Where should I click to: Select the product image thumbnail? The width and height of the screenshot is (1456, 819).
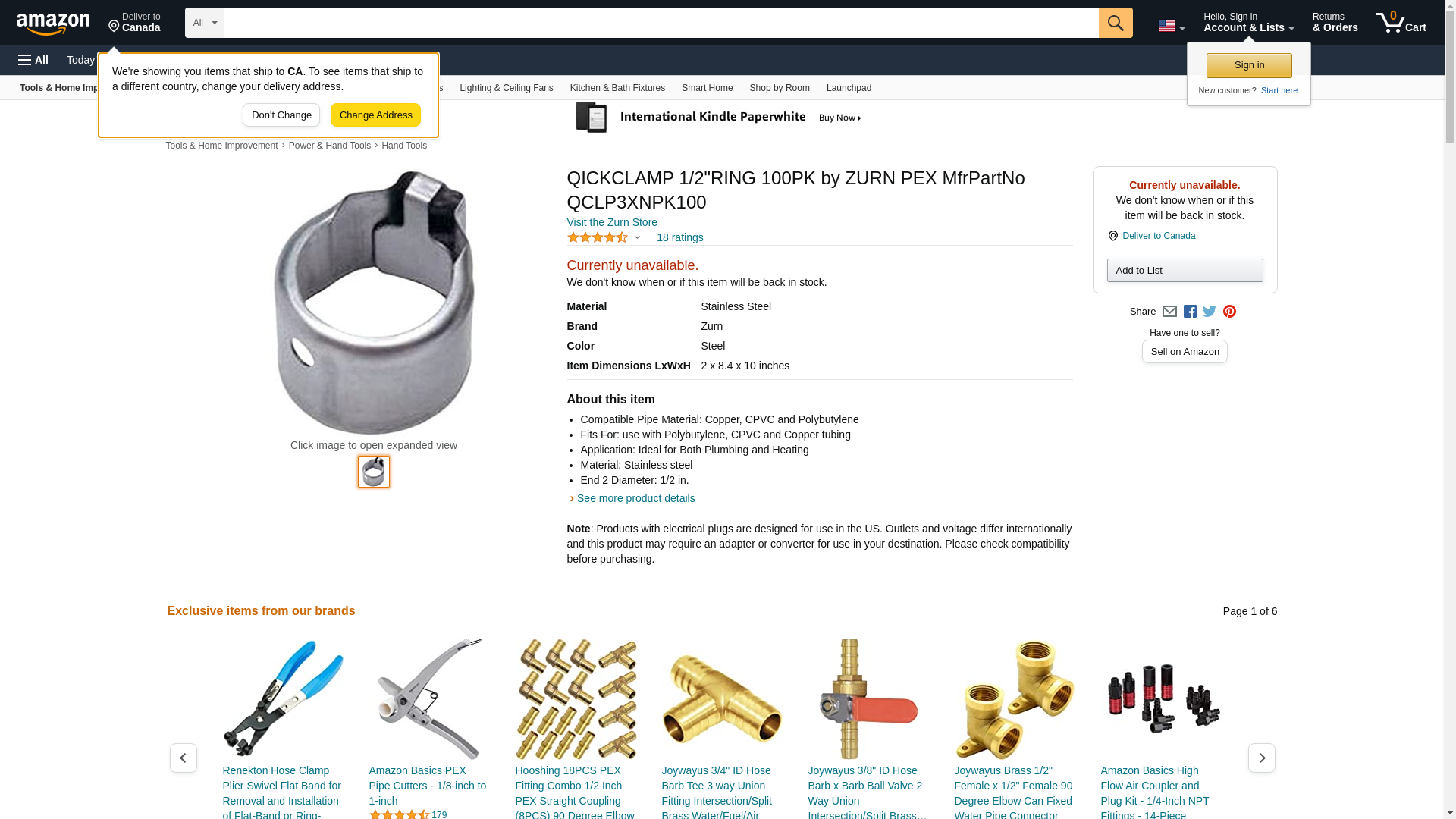point(374,472)
